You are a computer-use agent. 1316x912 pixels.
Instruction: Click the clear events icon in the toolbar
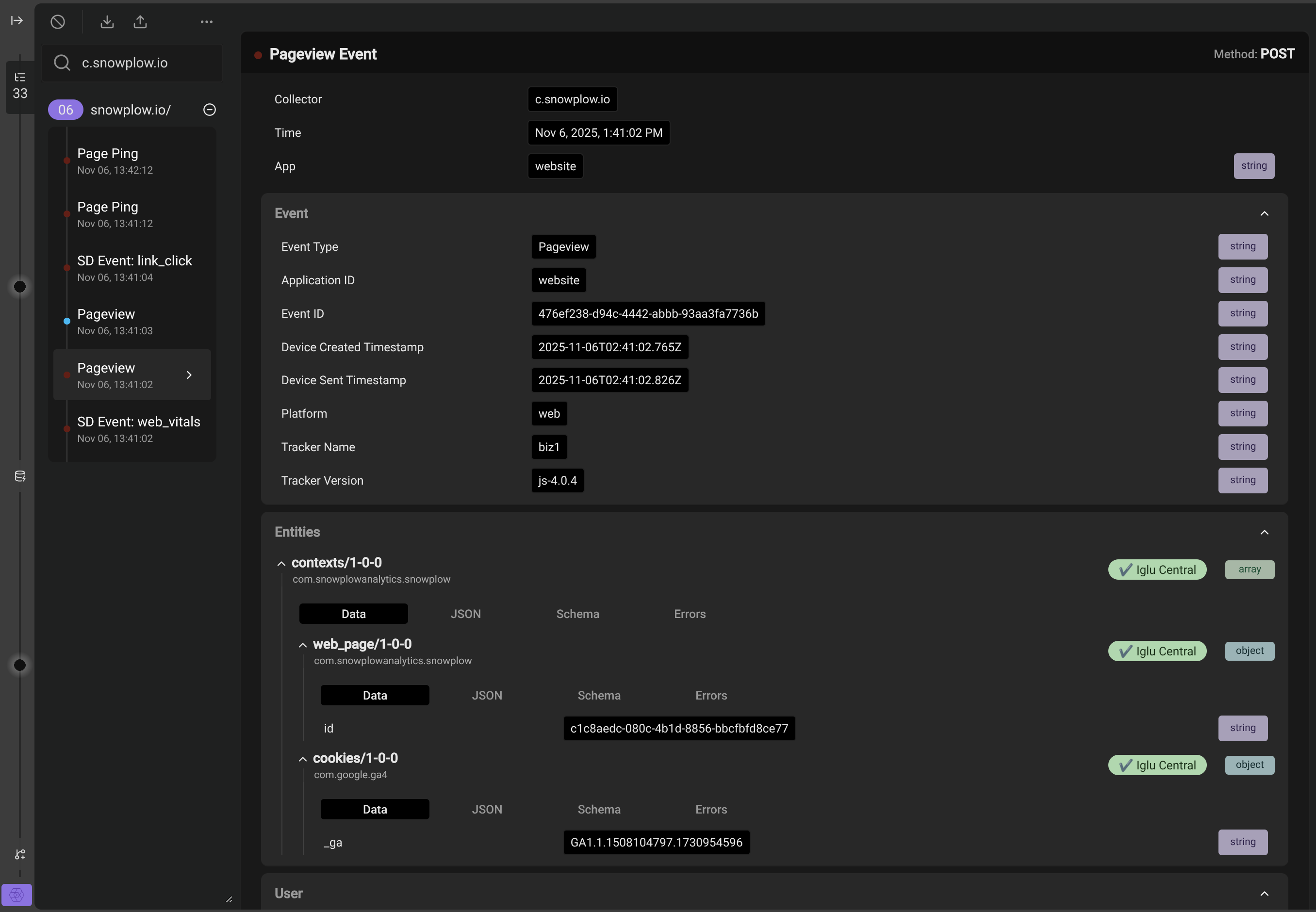pyautogui.click(x=58, y=22)
